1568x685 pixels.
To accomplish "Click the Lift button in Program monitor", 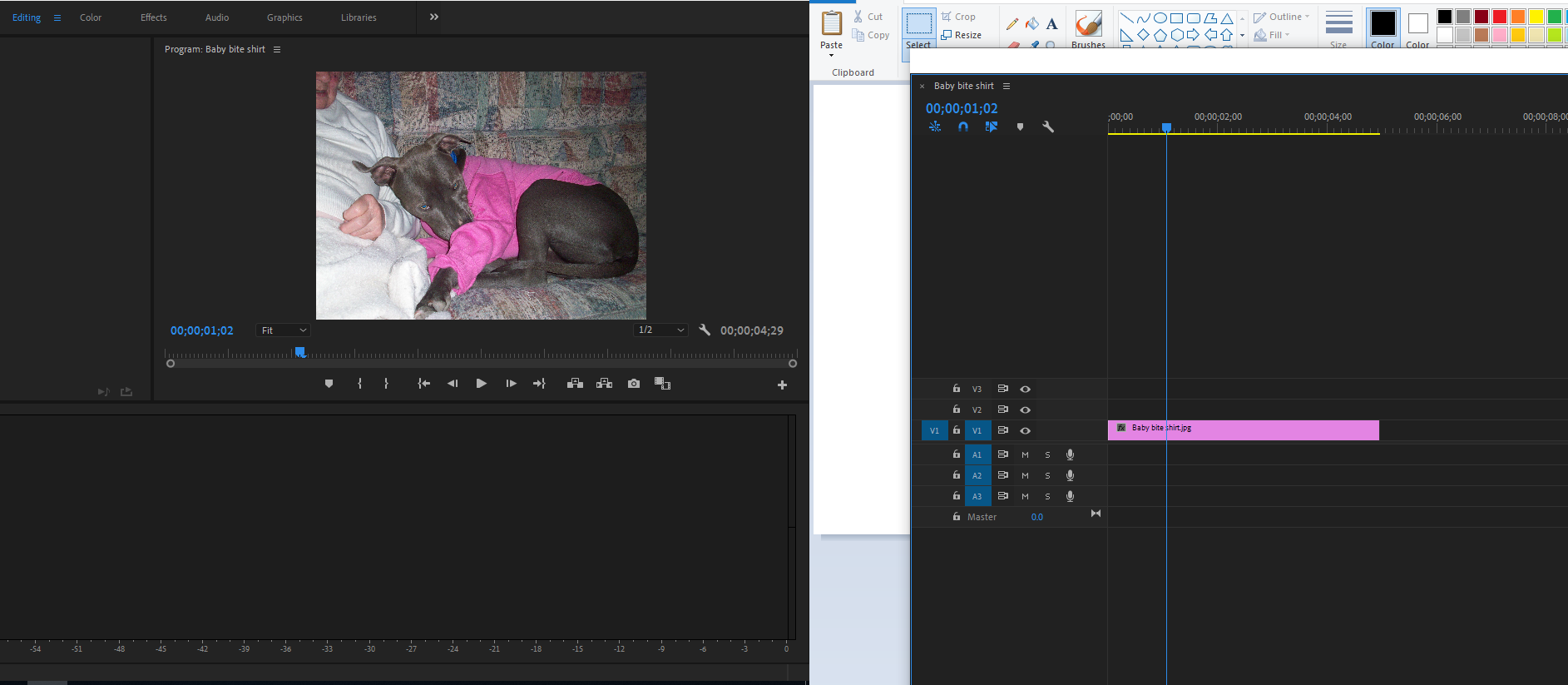I will pos(575,384).
